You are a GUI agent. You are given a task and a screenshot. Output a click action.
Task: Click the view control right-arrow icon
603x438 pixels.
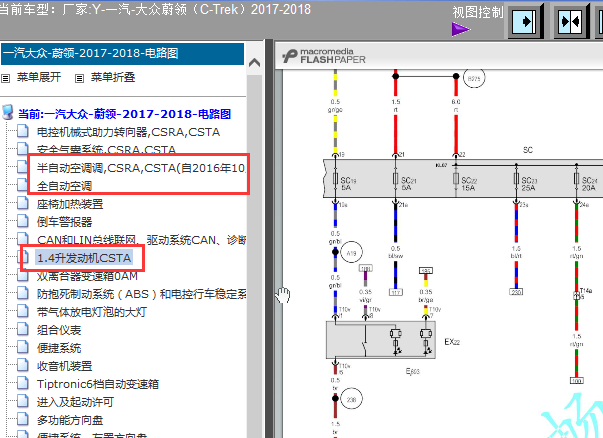click(x=526, y=21)
